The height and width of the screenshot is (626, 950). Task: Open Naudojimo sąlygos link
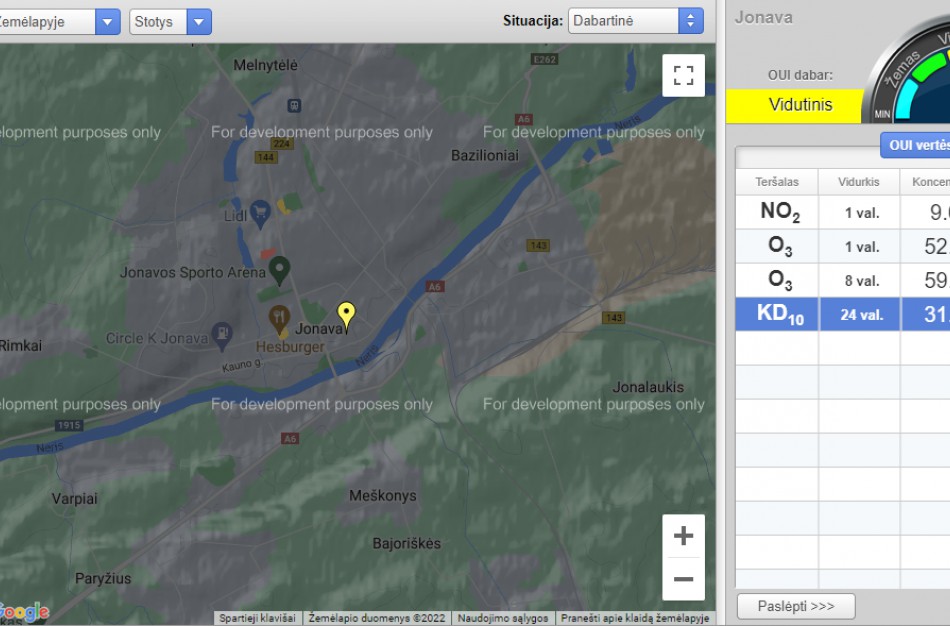(504, 619)
